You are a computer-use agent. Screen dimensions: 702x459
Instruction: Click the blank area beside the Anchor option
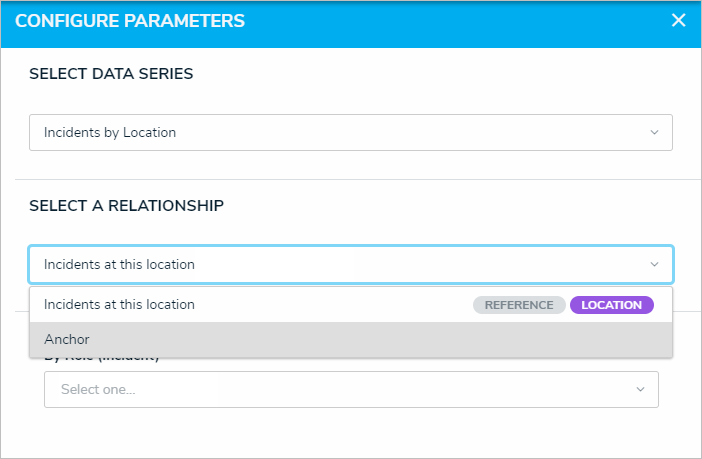(x=400, y=340)
